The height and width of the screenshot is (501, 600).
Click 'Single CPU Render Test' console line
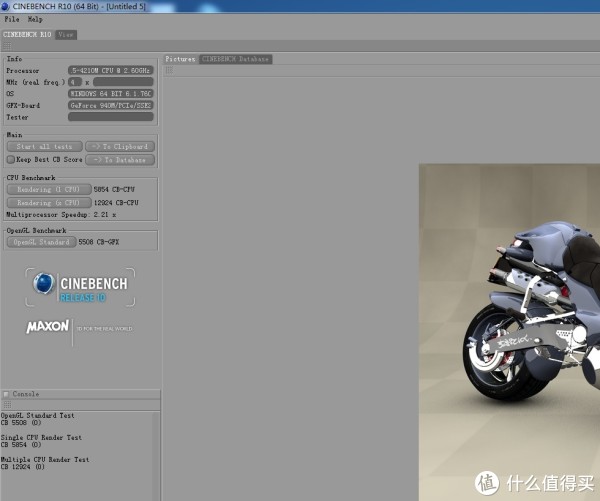coord(41,437)
